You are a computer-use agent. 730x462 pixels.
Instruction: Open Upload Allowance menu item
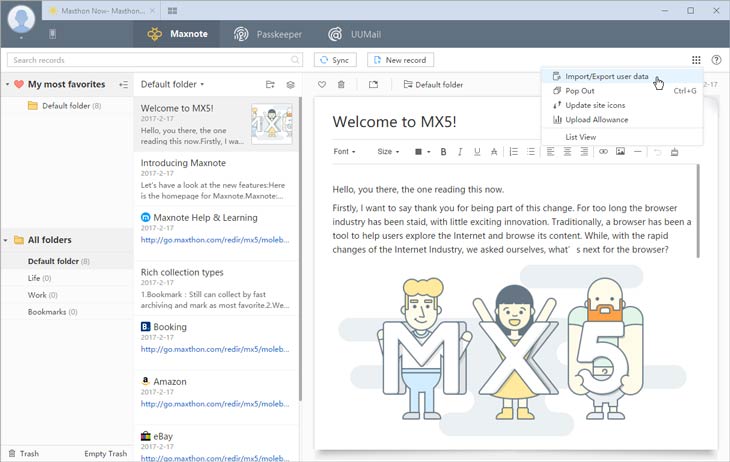[x=622, y=120]
